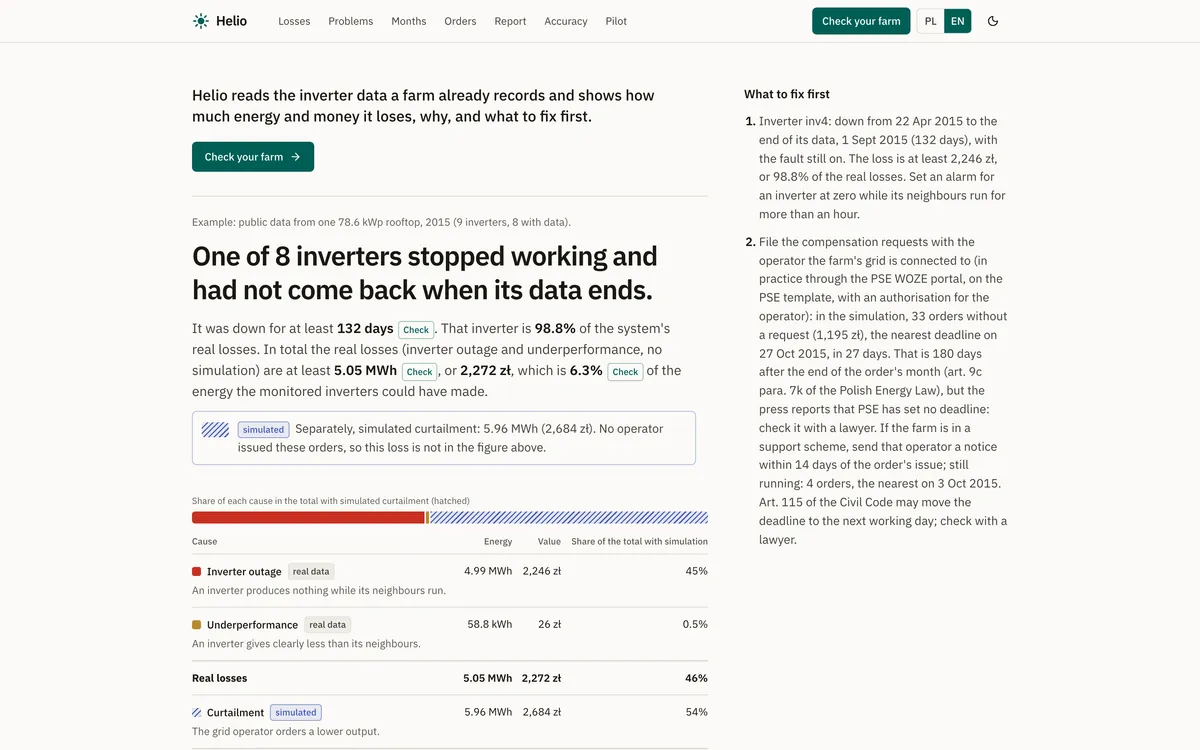Click the simulated badge in the curtailment notice

point(264,429)
